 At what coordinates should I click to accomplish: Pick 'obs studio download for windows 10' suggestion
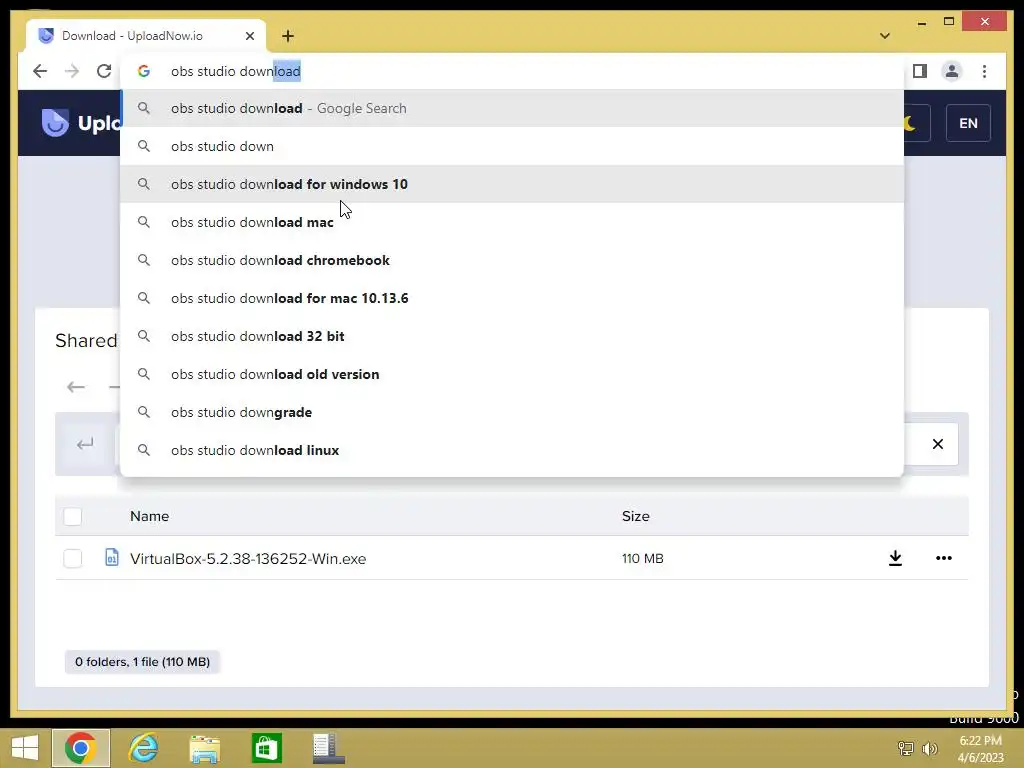512,184
